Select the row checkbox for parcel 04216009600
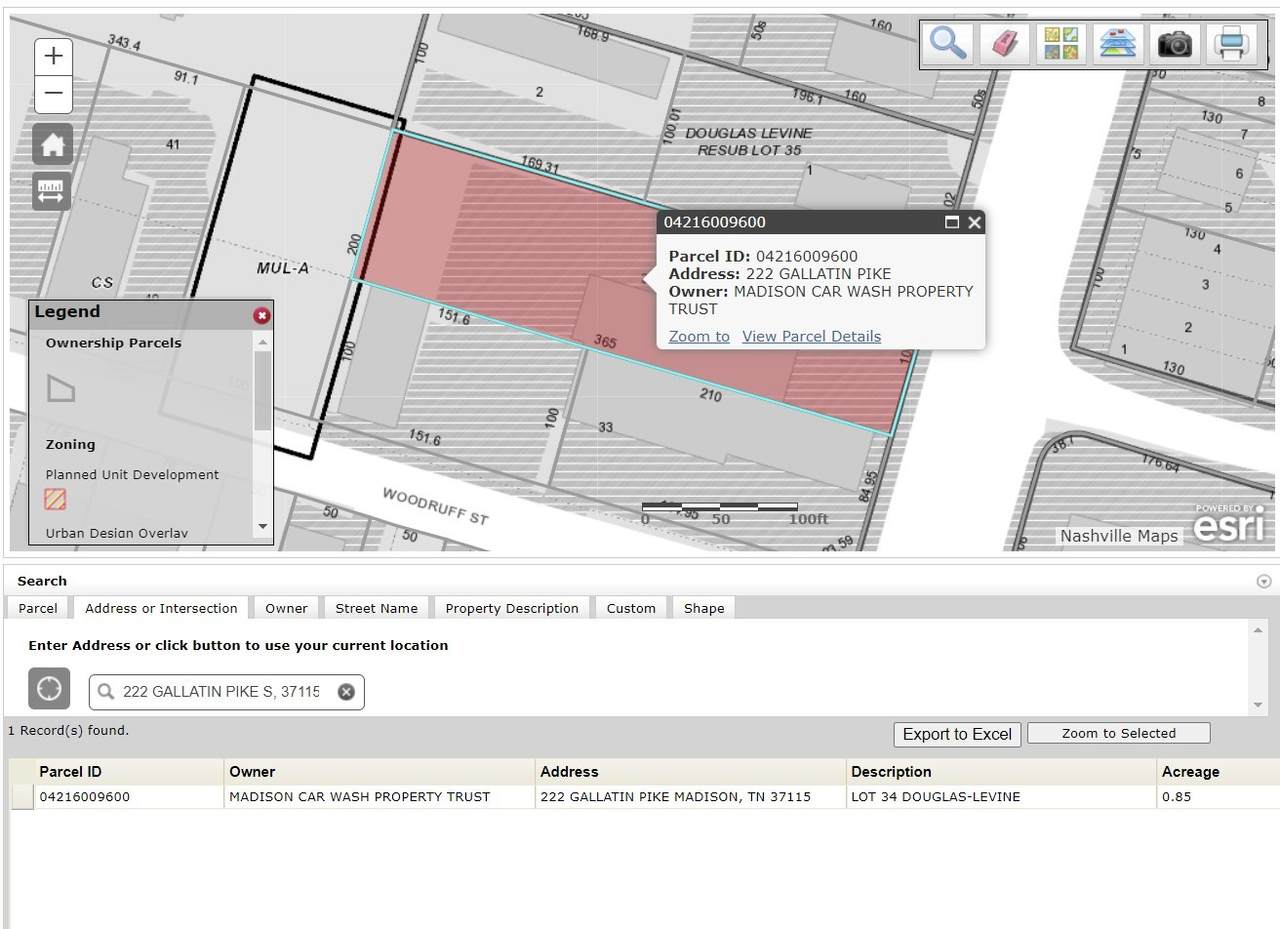Viewport: 1280px width, 929px height. 21,797
